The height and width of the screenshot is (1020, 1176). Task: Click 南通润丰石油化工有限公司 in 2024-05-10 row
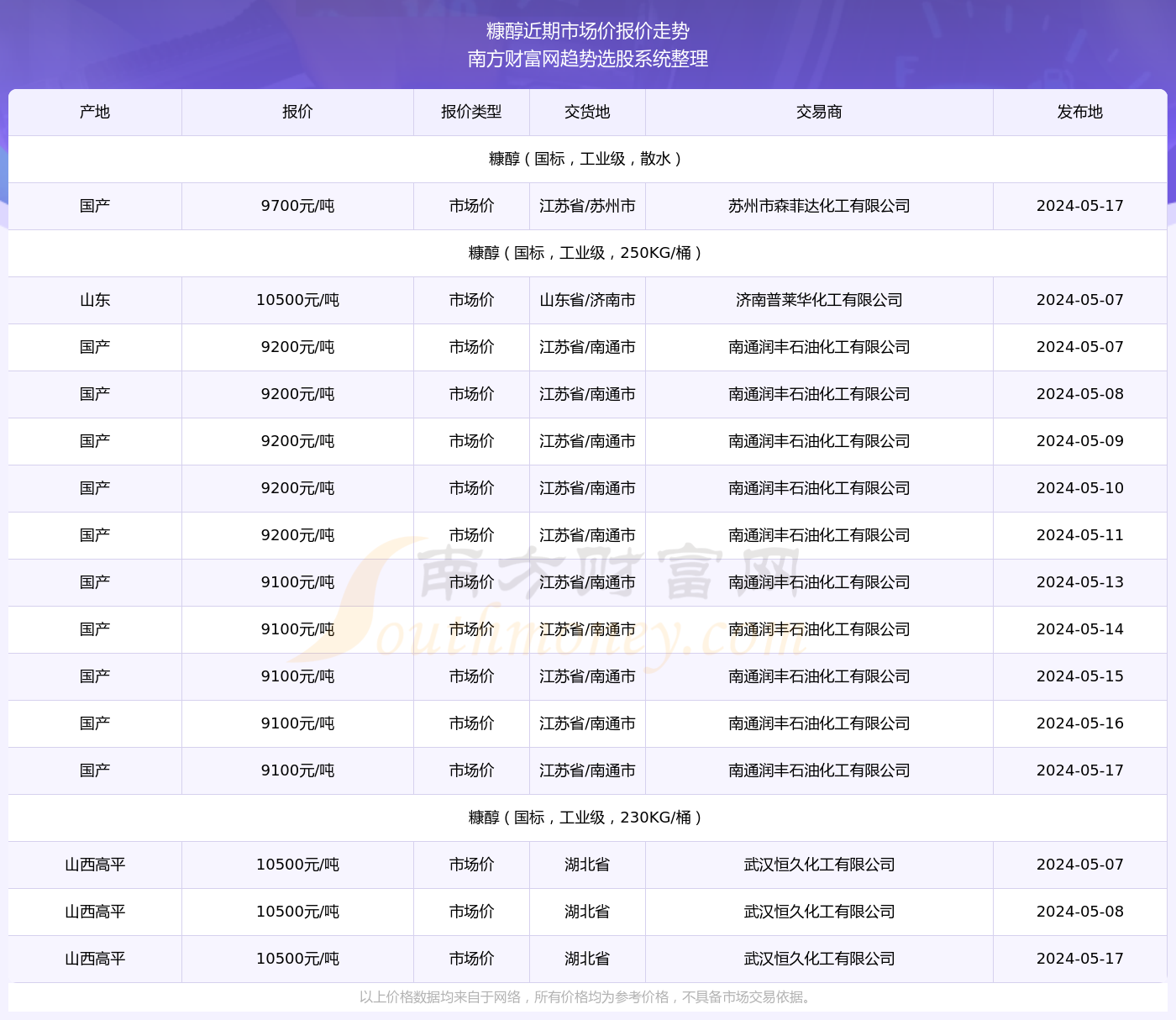(x=819, y=488)
